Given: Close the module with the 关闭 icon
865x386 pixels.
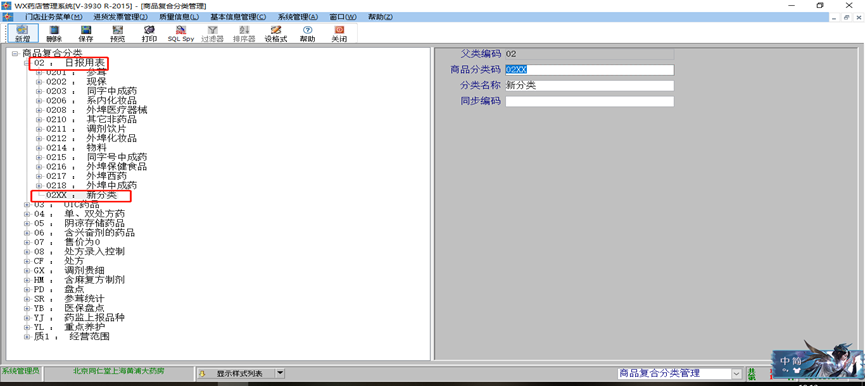Looking at the screenshot, I should coord(339,33).
